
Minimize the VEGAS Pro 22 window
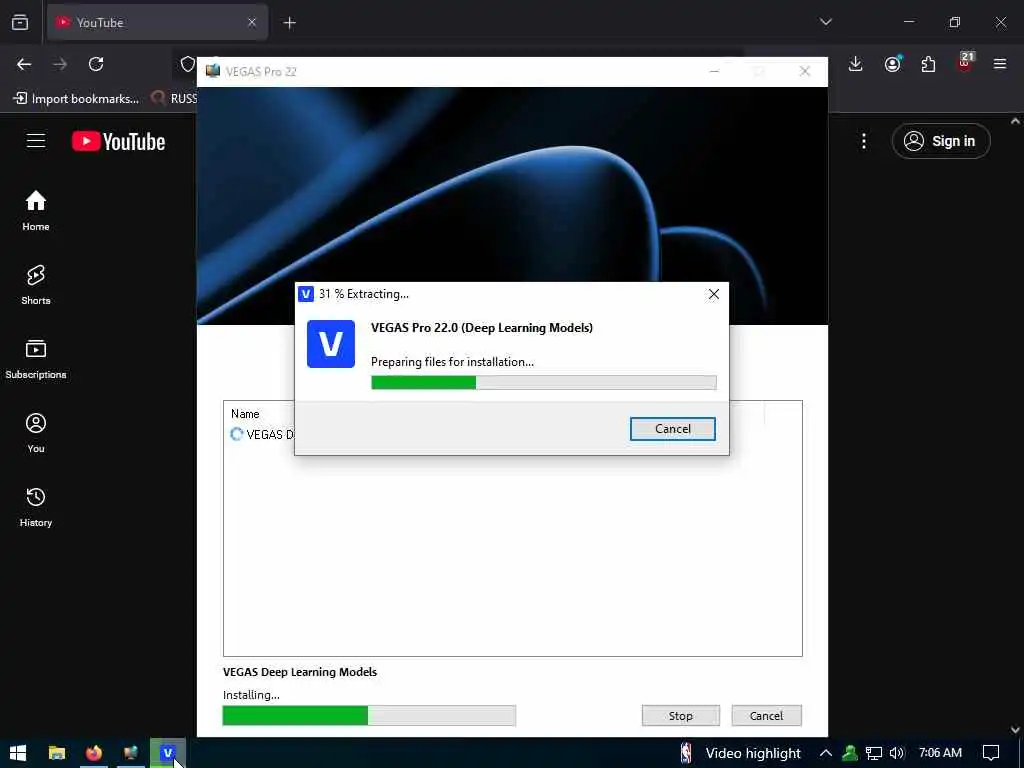[714, 71]
